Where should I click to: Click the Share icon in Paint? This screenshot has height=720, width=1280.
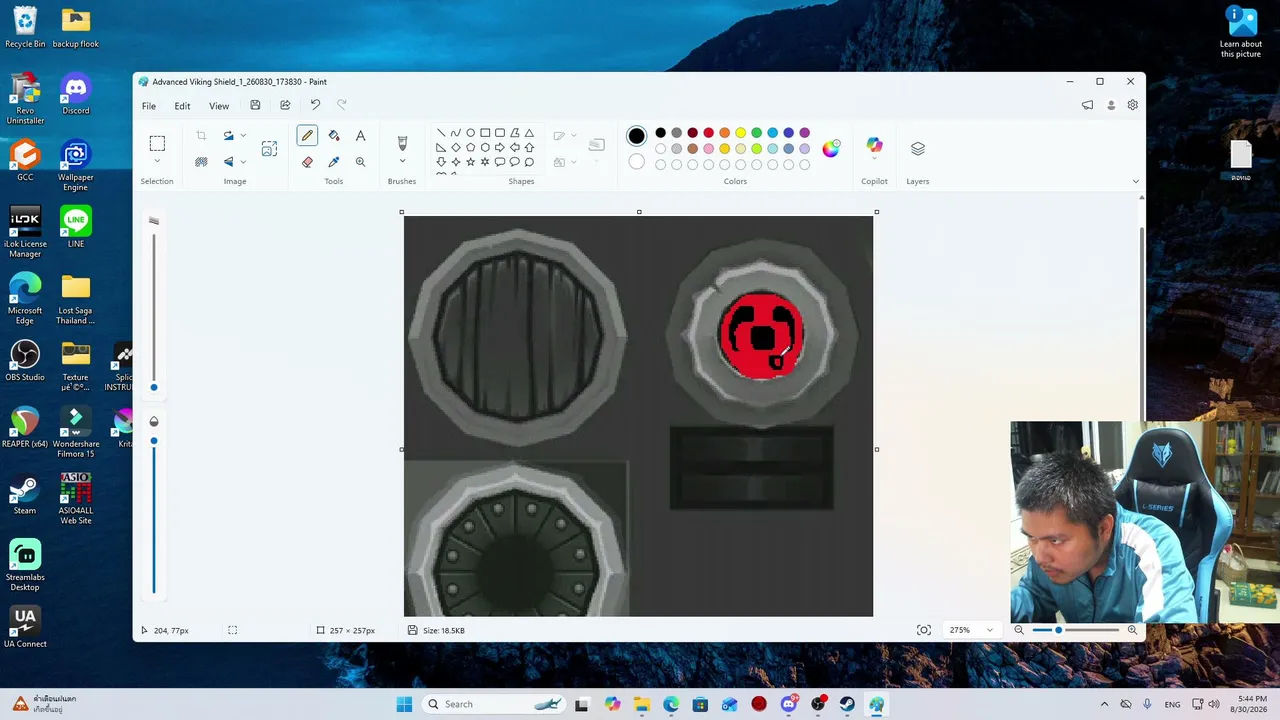point(285,105)
